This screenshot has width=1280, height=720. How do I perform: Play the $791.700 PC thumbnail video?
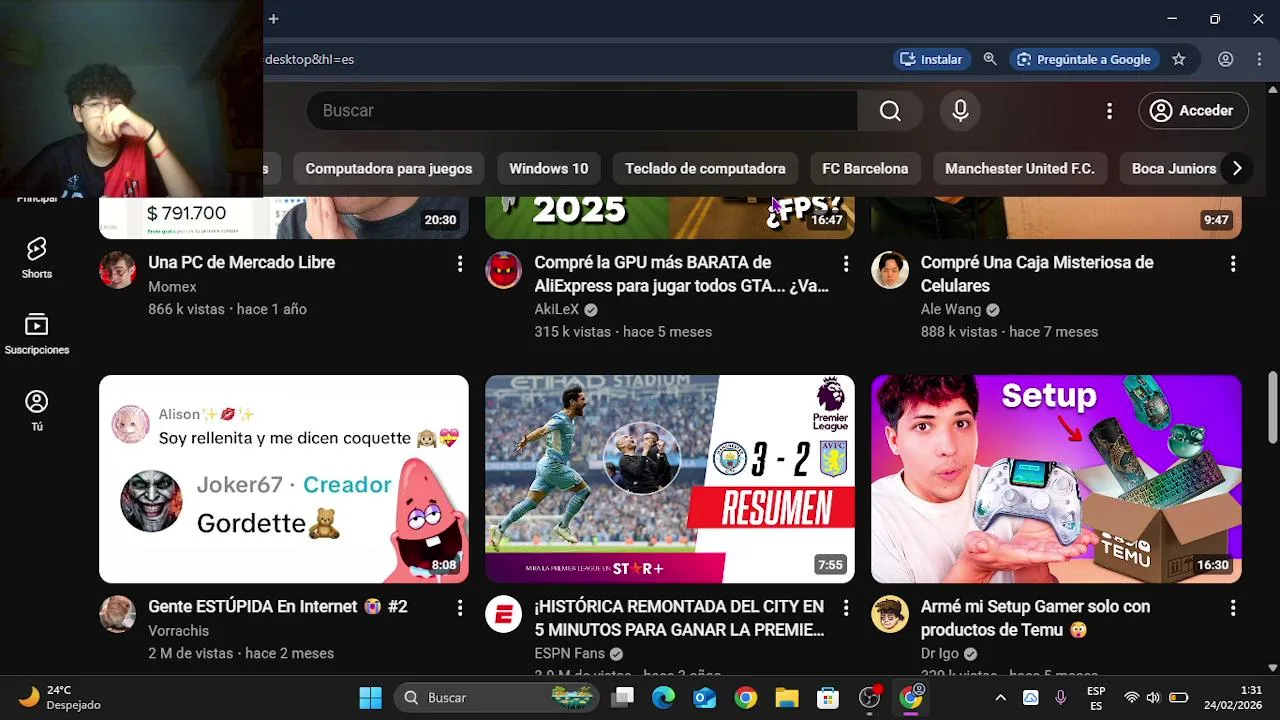tap(284, 217)
